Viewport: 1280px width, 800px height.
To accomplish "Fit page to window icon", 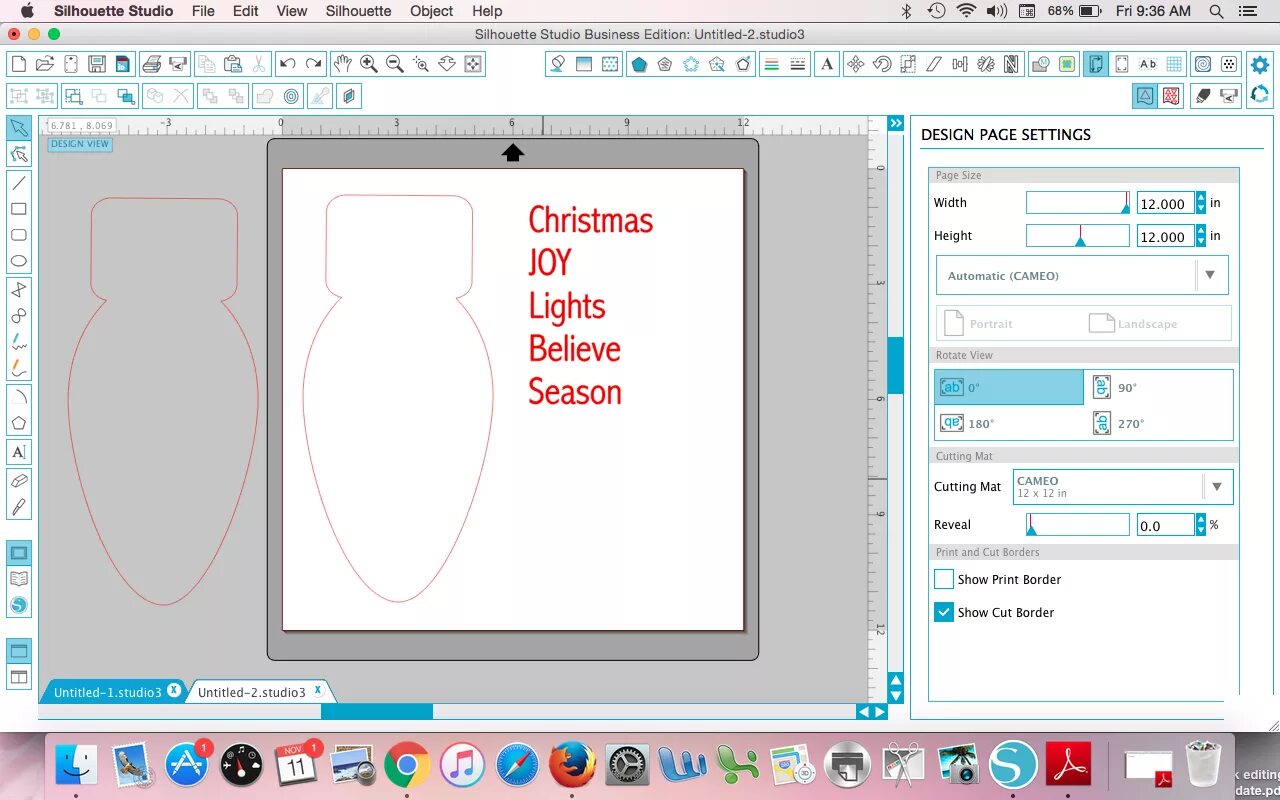I will tap(473, 64).
